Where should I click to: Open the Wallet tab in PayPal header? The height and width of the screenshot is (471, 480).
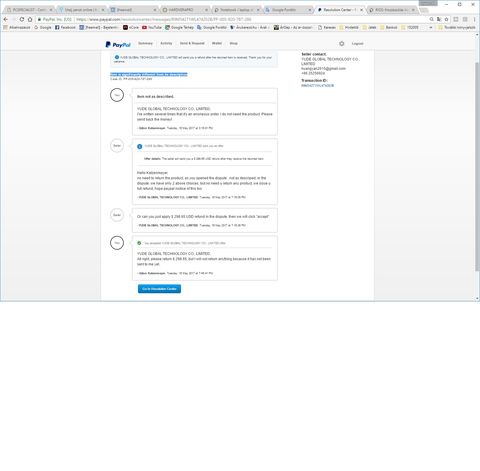coord(217,43)
